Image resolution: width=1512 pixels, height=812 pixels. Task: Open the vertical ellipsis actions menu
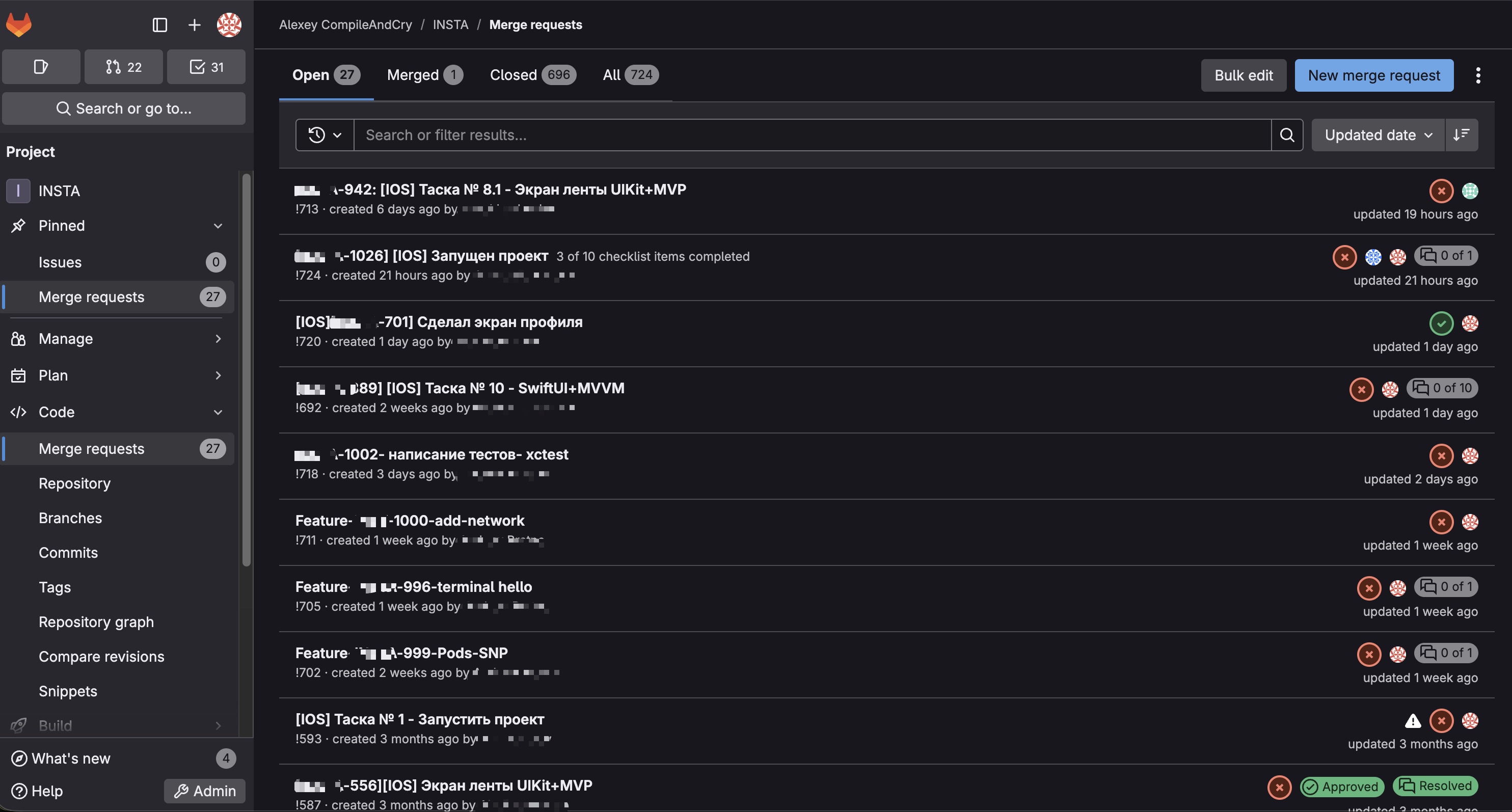(1478, 75)
